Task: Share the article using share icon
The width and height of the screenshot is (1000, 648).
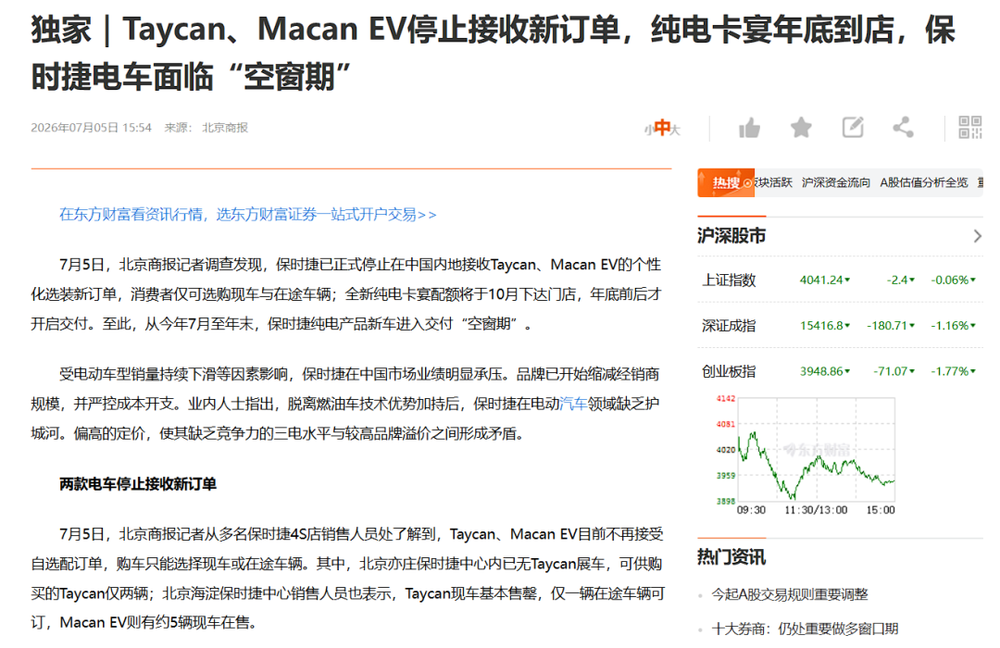Action: click(903, 128)
